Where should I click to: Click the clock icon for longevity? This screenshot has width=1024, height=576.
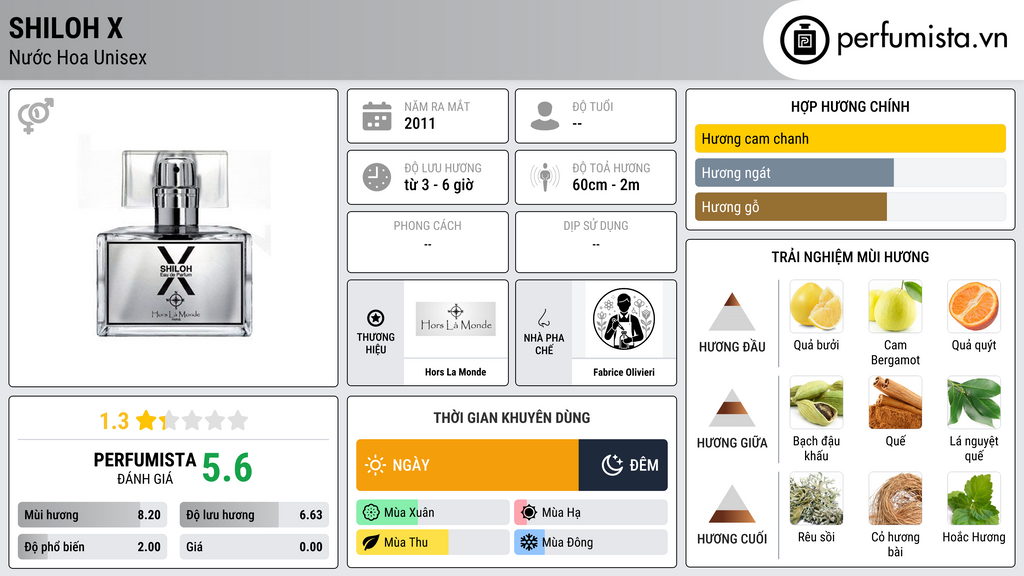[x=377, y=177]
